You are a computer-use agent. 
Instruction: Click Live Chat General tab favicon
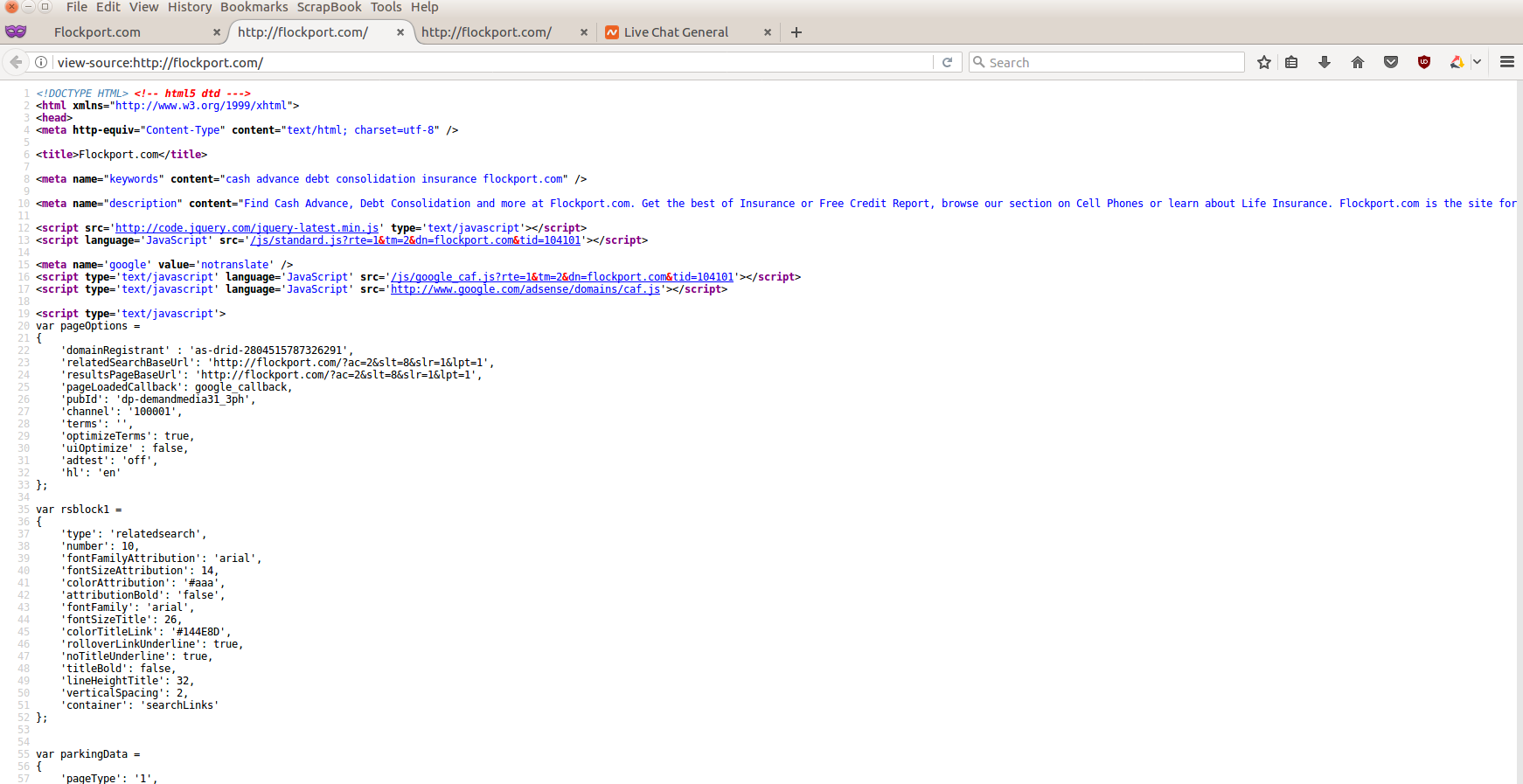point(612,32)
